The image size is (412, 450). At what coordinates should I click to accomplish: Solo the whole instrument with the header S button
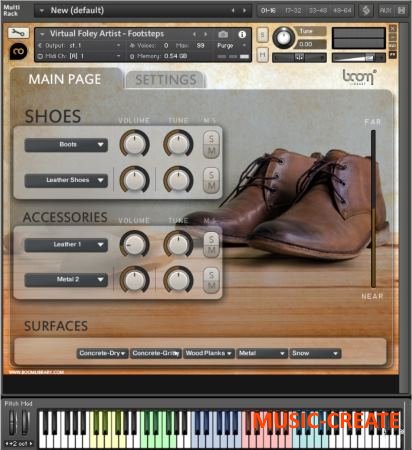263,35
